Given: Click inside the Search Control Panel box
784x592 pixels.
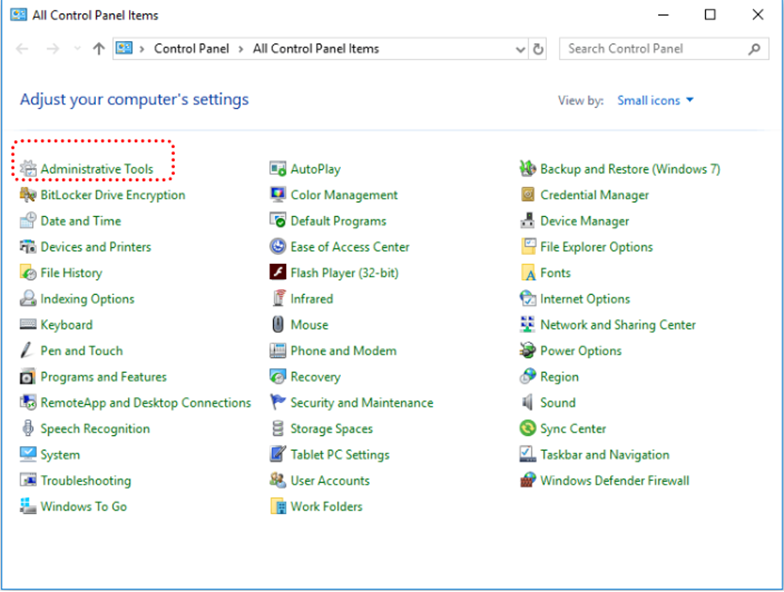Looking at the screenshot, I should 650,49.
